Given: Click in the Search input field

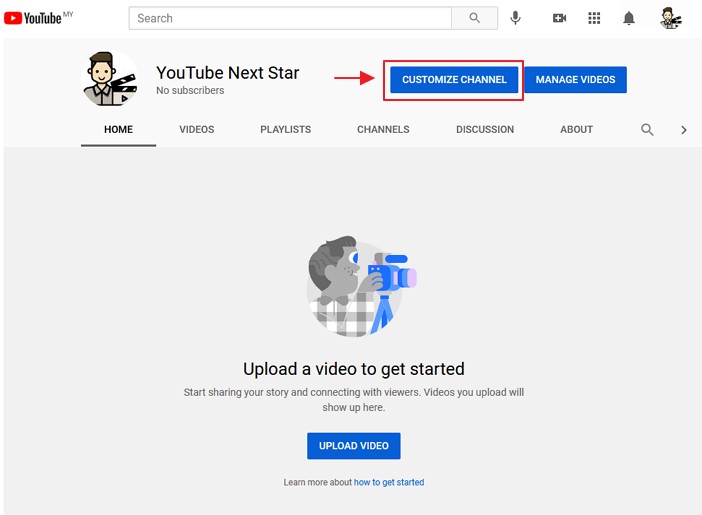Looking at the screenshot, I should point(291,18).
